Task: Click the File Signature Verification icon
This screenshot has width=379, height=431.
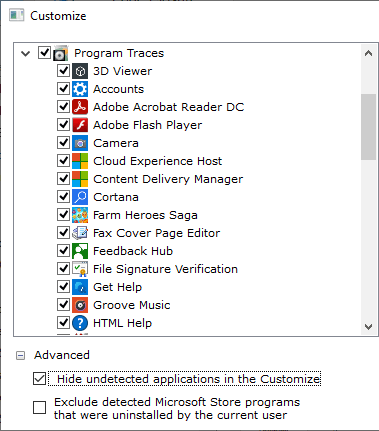Action: (80, 269)
